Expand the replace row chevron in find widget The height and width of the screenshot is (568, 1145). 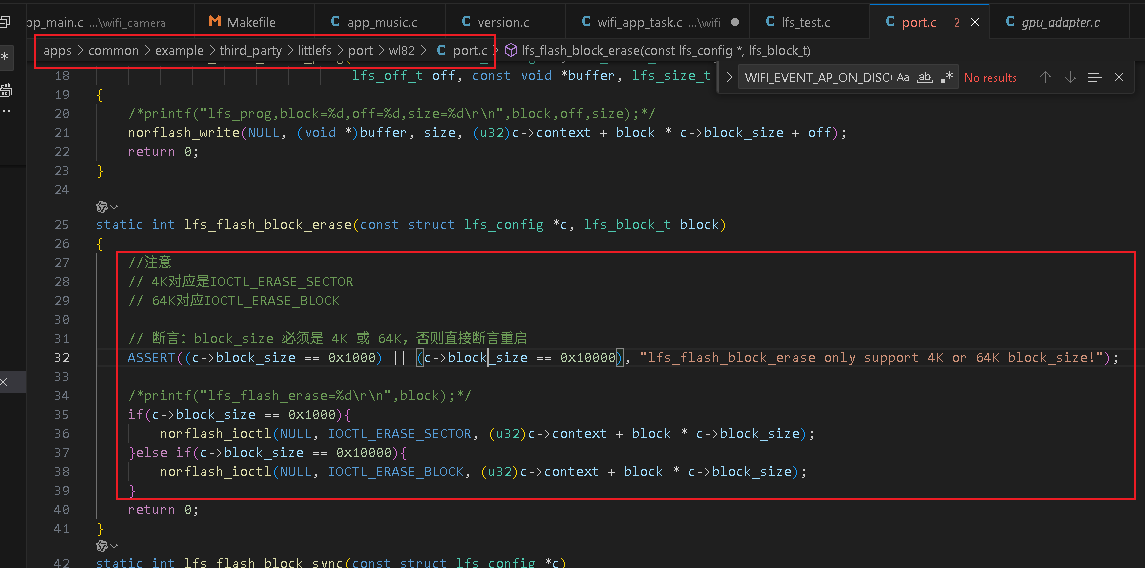click(729, 77)
